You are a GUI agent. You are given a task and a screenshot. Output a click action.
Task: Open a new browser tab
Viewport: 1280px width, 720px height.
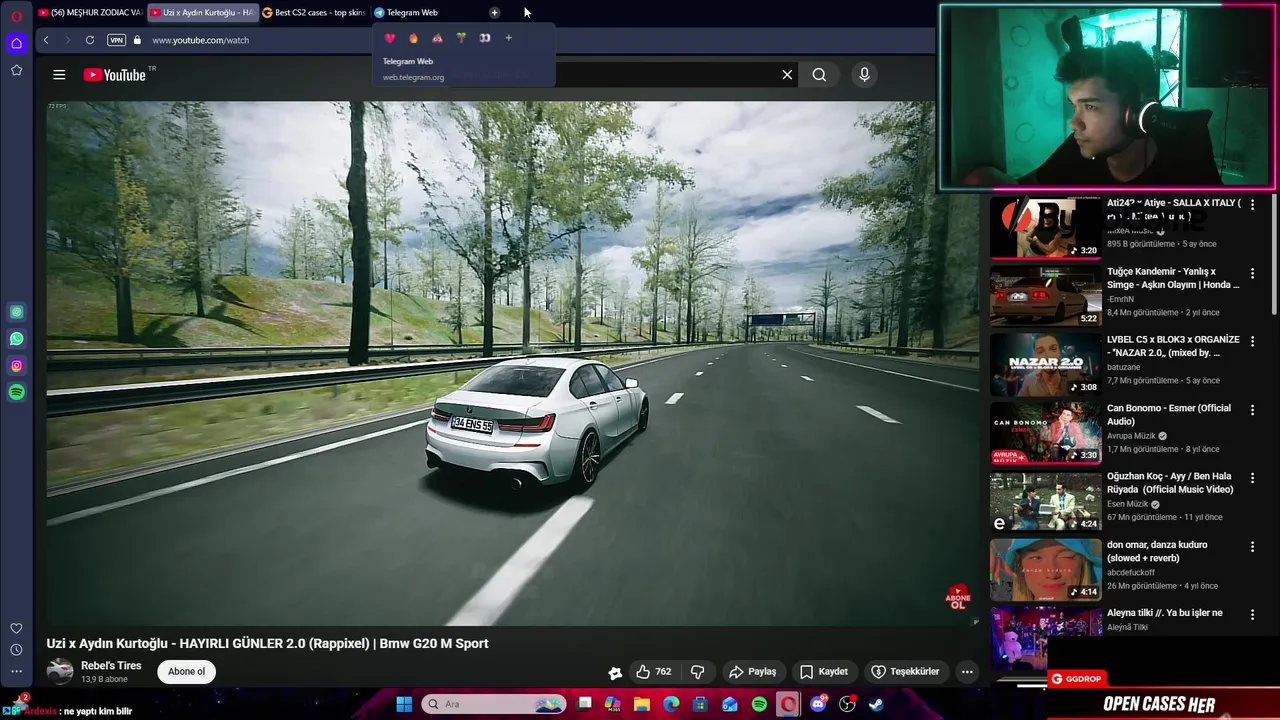tap(494, 13)
